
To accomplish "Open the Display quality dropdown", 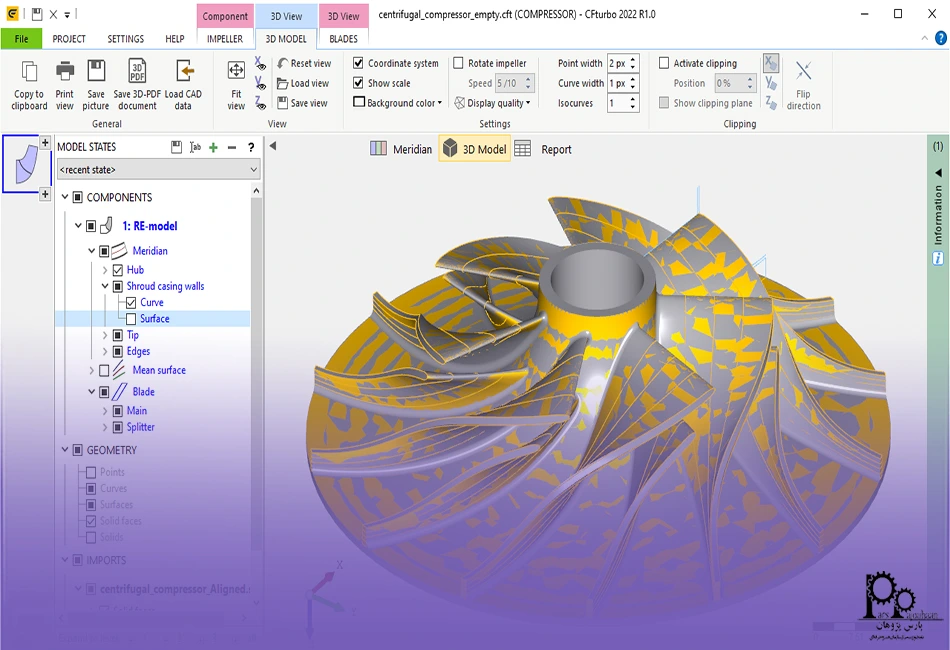I will point(492,103).
